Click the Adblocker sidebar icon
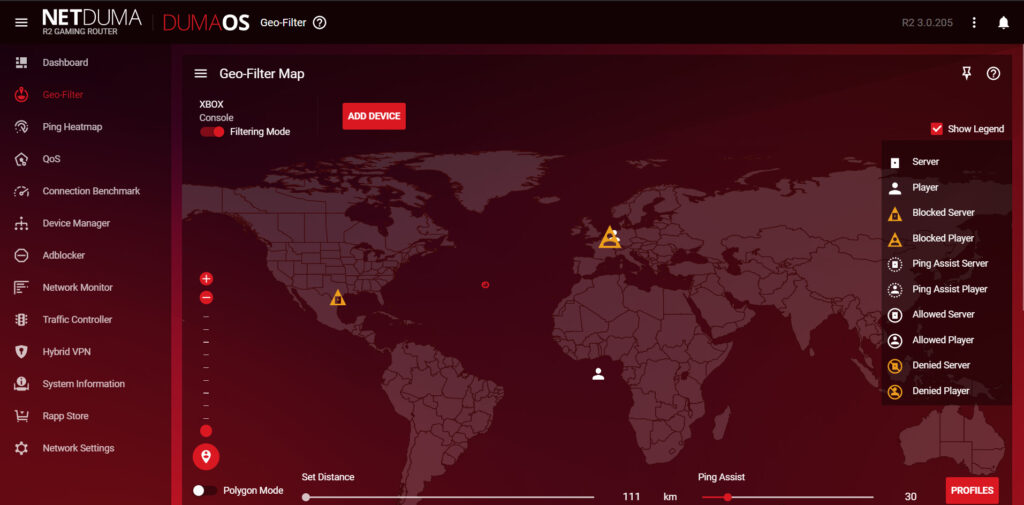Viewport: 1024px width, 505px height. [22, 255]
